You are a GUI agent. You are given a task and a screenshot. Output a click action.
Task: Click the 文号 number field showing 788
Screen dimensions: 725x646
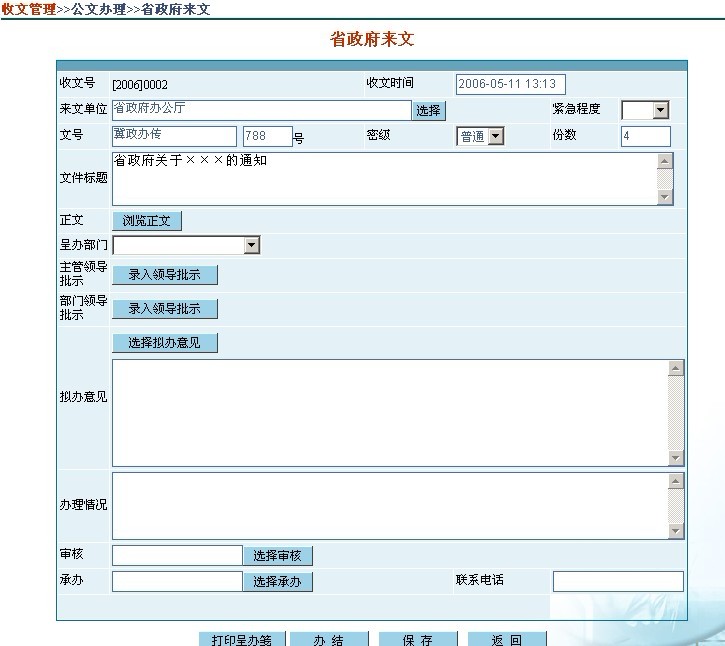pyautogui.click(x=268, y=136)
